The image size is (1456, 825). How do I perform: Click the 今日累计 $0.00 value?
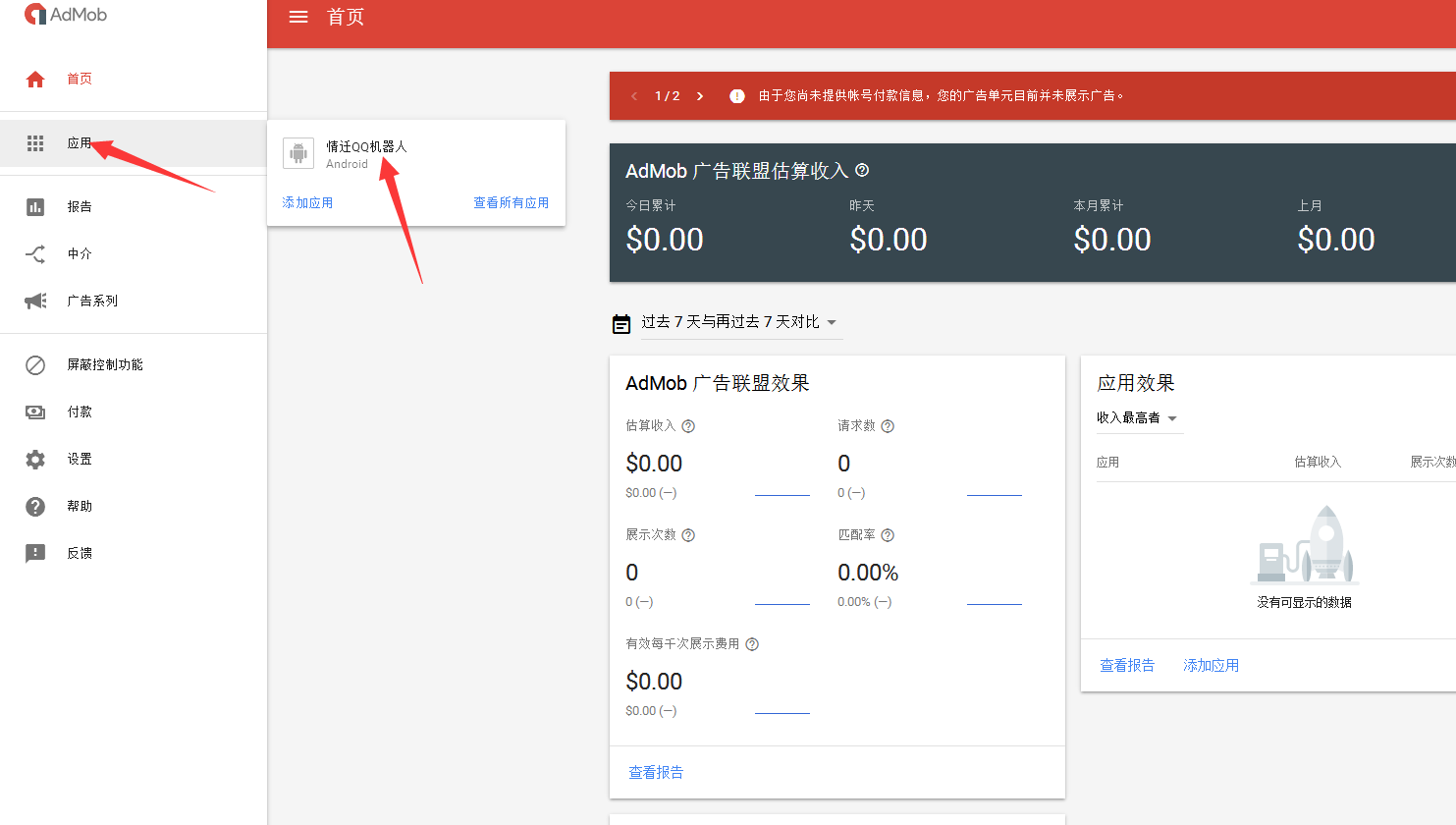tap(665, 240)
